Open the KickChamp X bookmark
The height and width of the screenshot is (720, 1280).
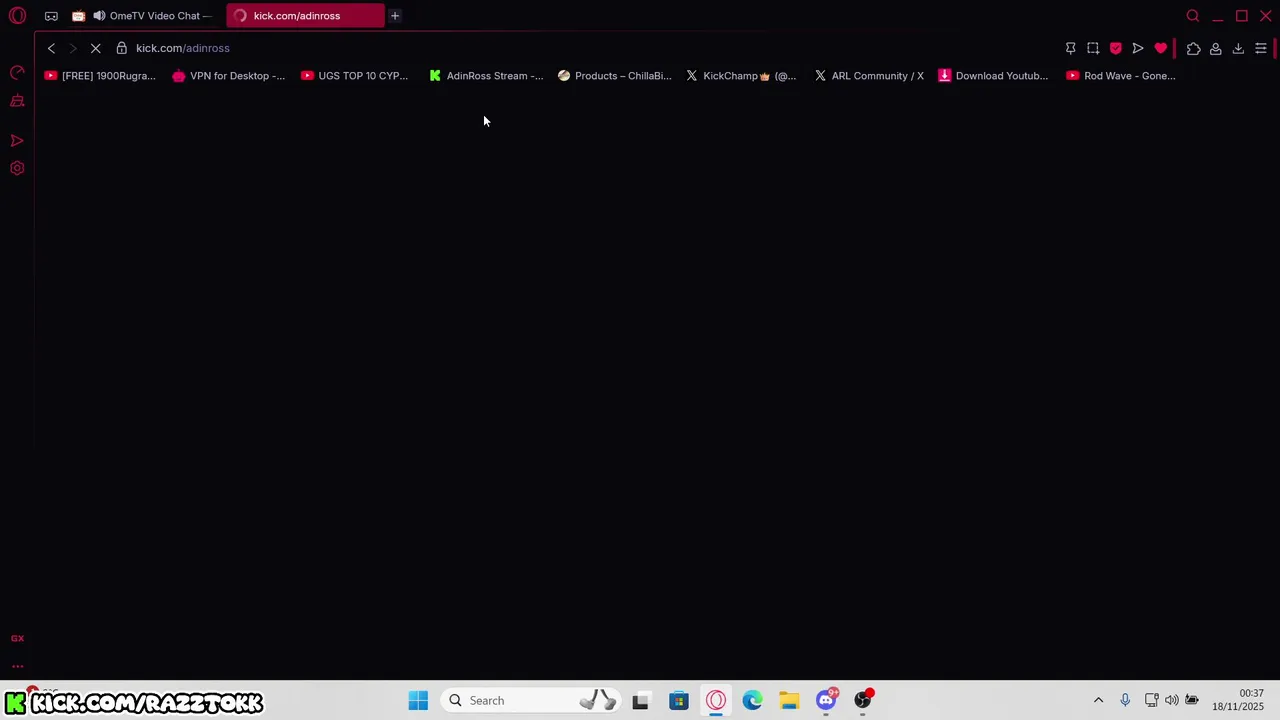pos(741,76)
